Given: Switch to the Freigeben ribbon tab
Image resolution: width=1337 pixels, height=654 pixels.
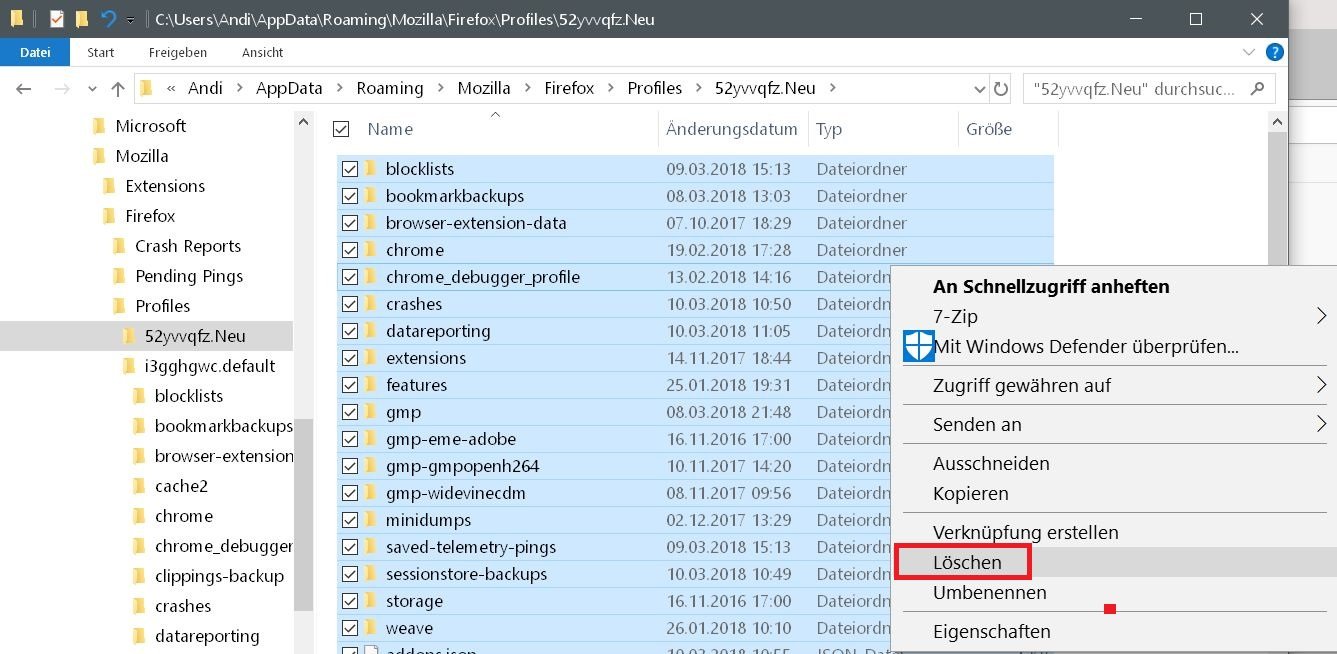Looking at the screenshot, I should [x=178, y=52].
